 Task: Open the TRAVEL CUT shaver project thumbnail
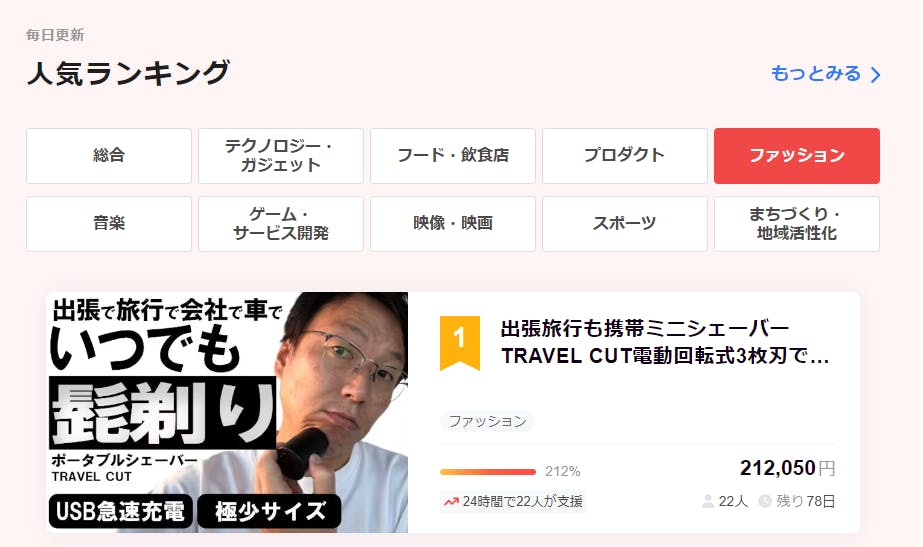pyautogui.click(x=227, y=412)
